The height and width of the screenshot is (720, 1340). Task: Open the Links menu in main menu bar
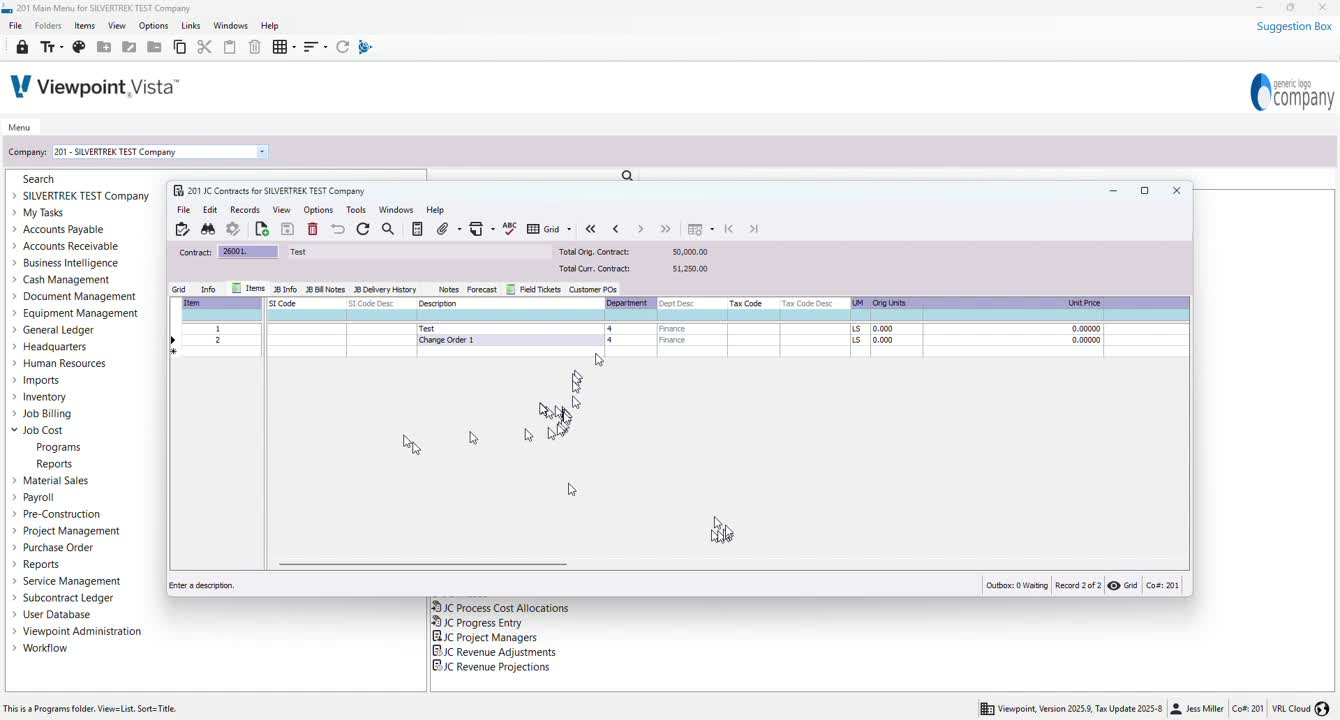191,26
